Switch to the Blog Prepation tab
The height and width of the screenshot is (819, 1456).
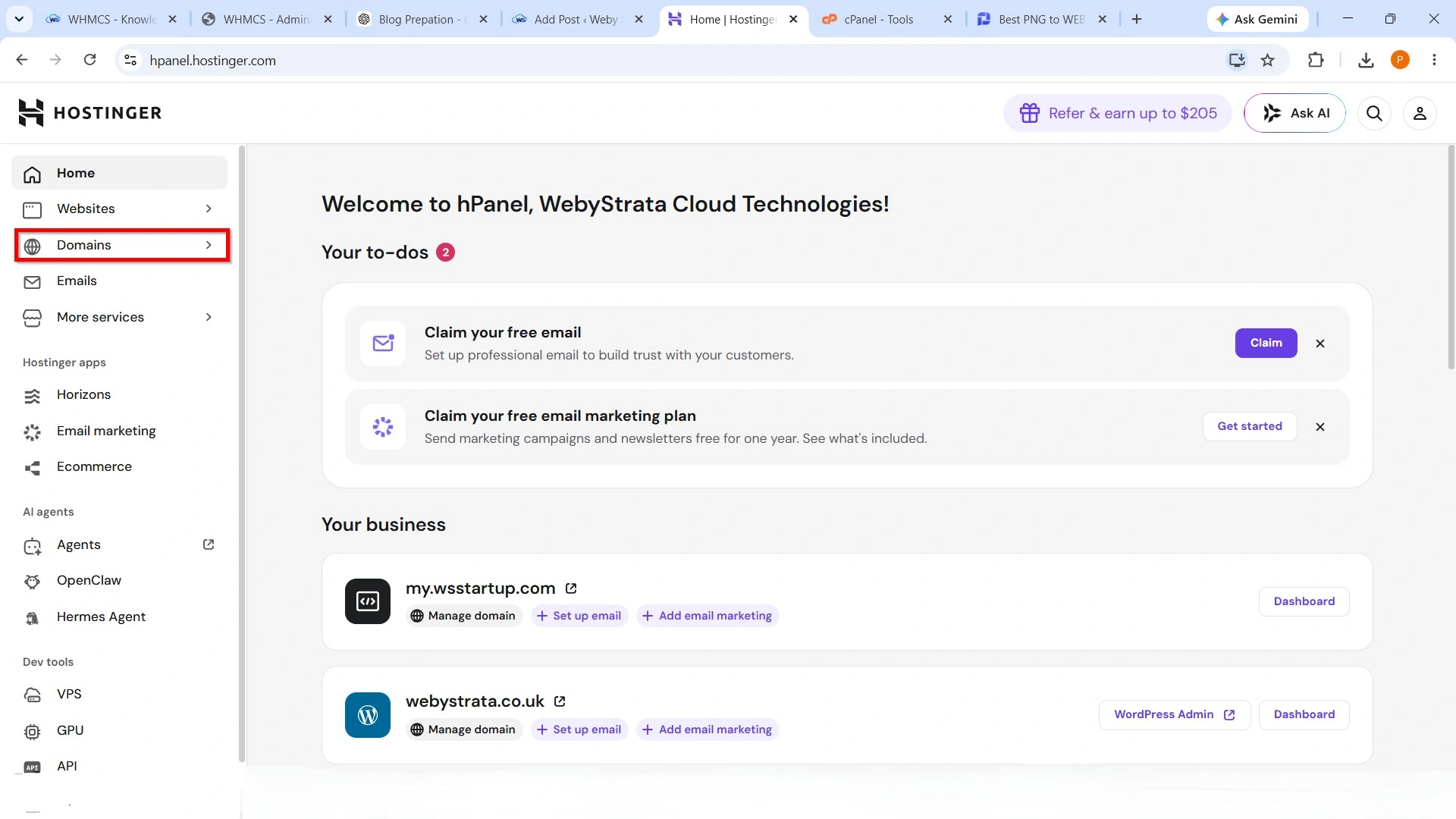click(x=421, y=19)
